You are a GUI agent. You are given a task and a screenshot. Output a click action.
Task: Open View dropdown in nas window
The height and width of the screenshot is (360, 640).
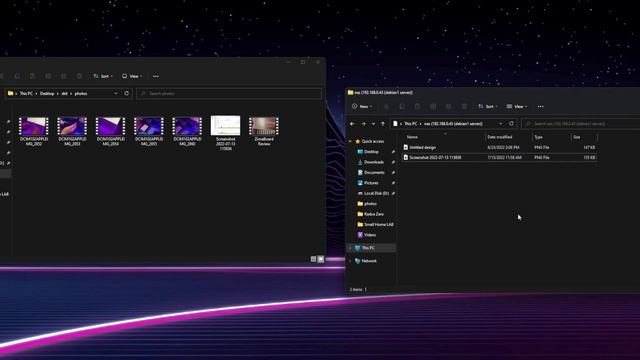click(x=517, y=107)
